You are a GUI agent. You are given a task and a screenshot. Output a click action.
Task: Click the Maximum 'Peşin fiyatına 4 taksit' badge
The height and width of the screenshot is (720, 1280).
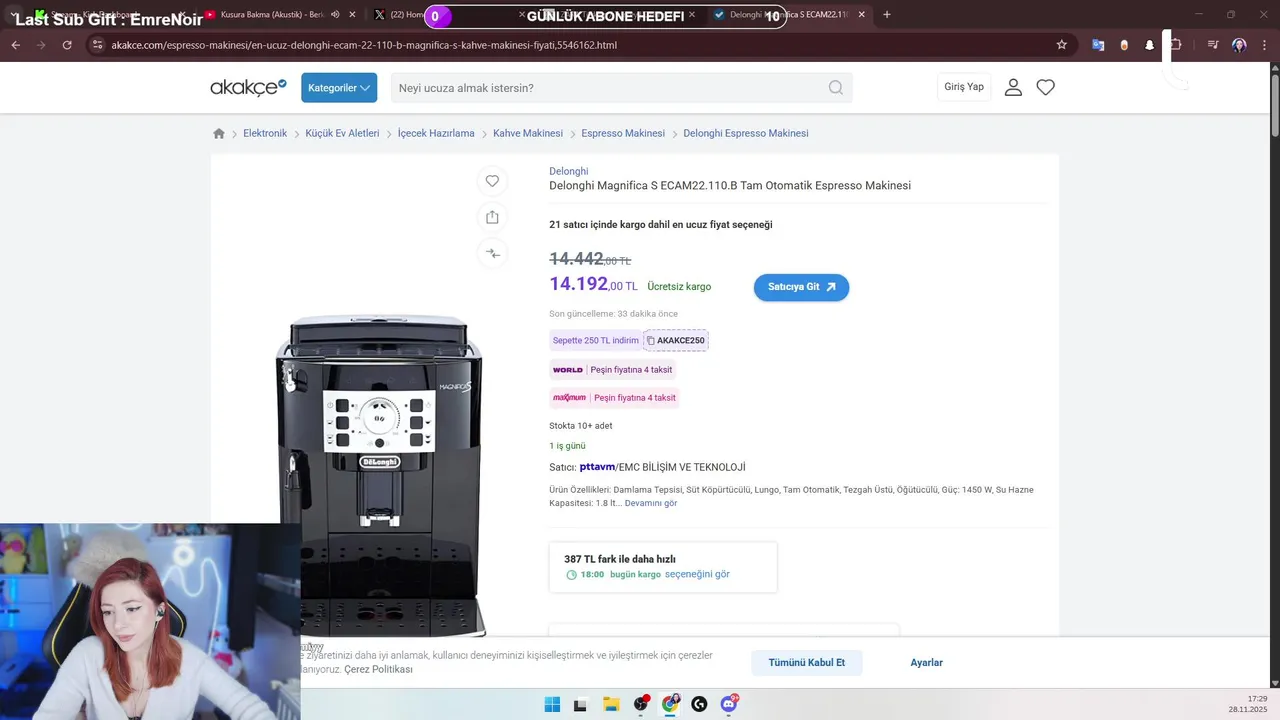click(614, 398)
